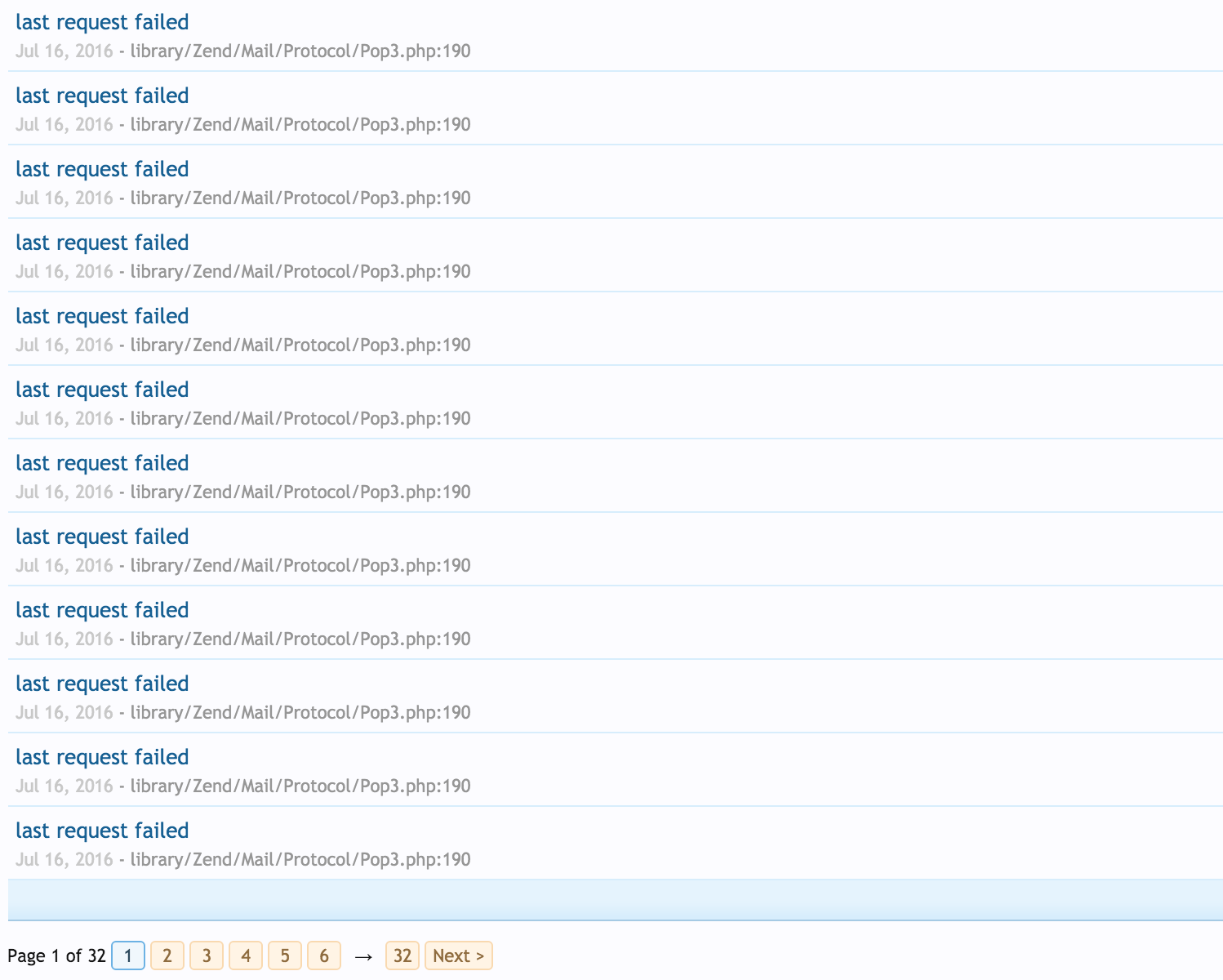
Task: Open the eleventh 'last request failed' entry
Action: click(x=101, y=757)
